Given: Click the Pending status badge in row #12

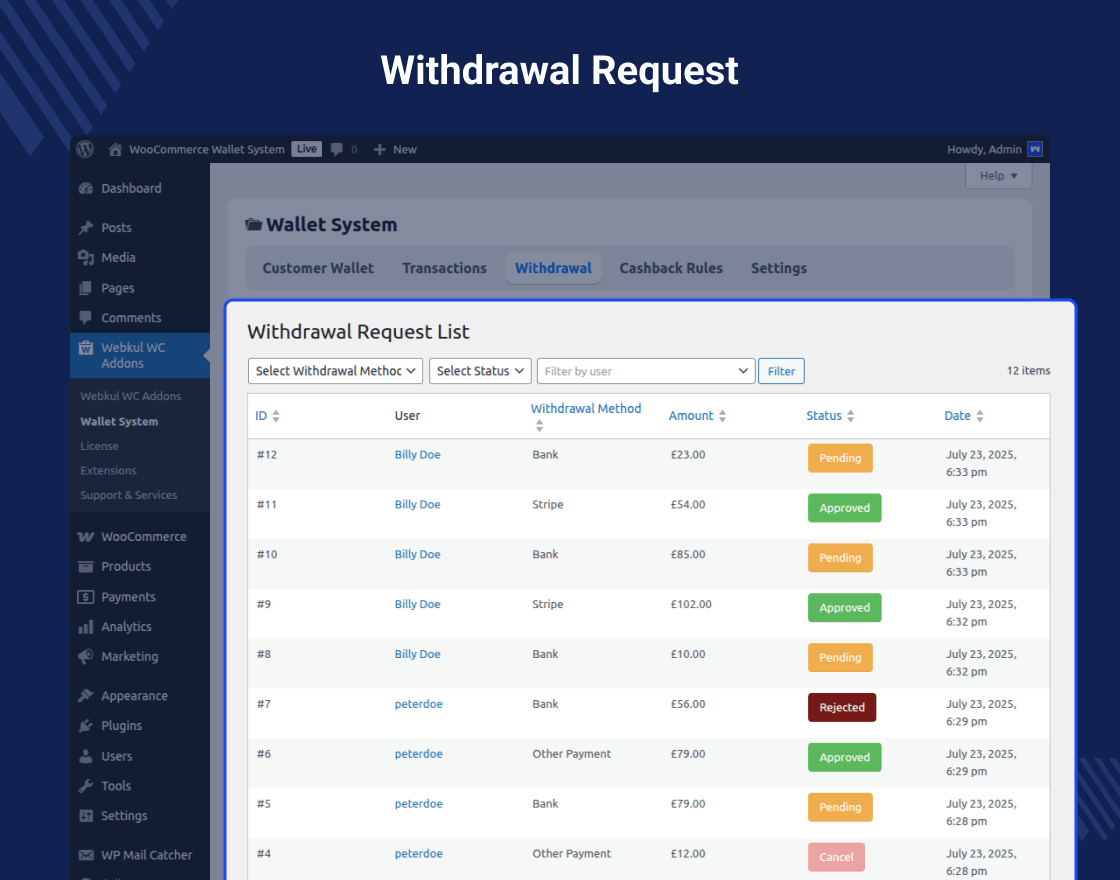Looking at the screenshot, I should coord(840,458).
